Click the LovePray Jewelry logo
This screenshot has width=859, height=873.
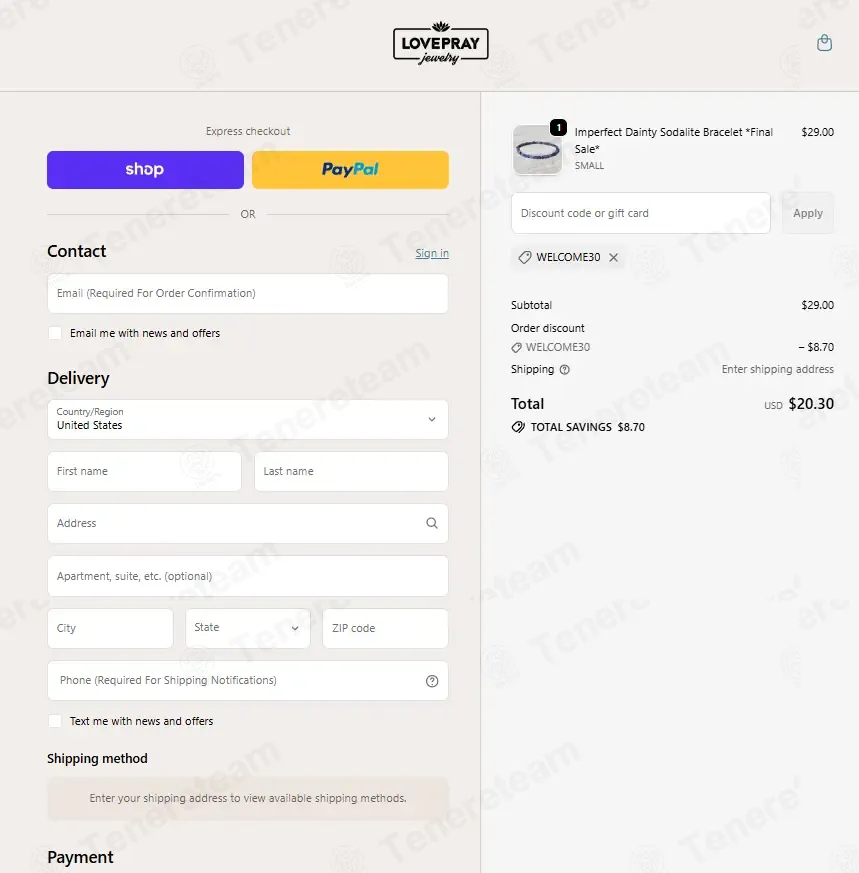440,43
